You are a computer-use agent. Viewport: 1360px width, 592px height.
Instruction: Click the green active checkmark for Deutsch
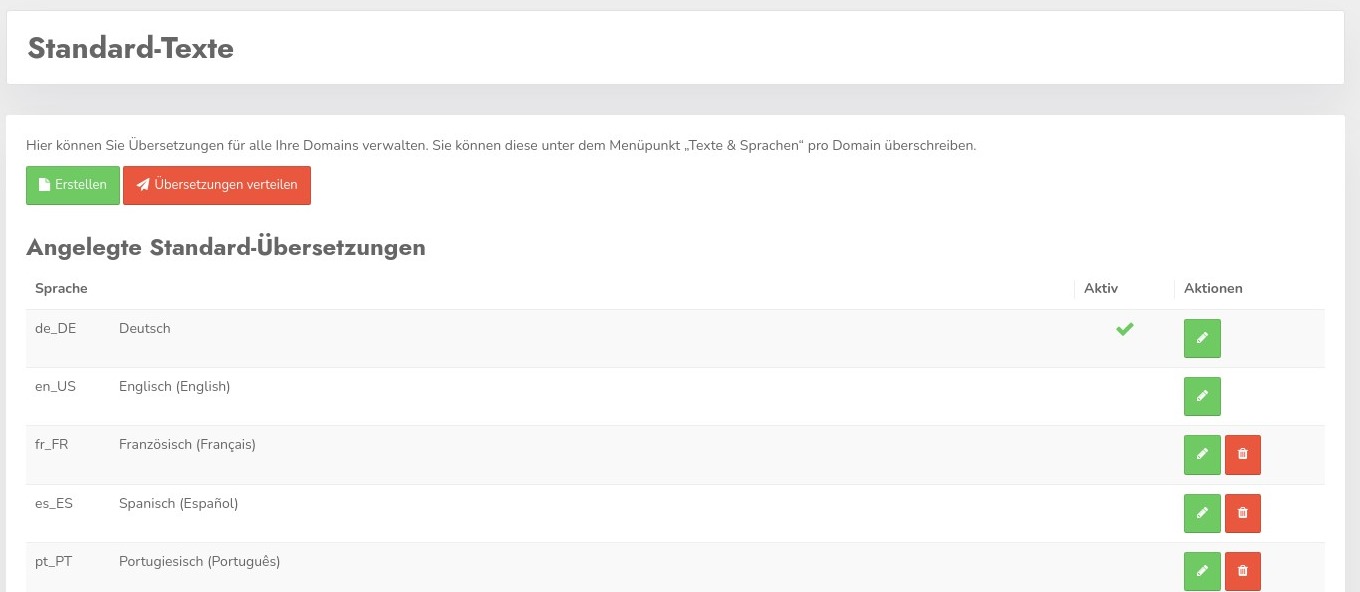[x=1125, y=329]
